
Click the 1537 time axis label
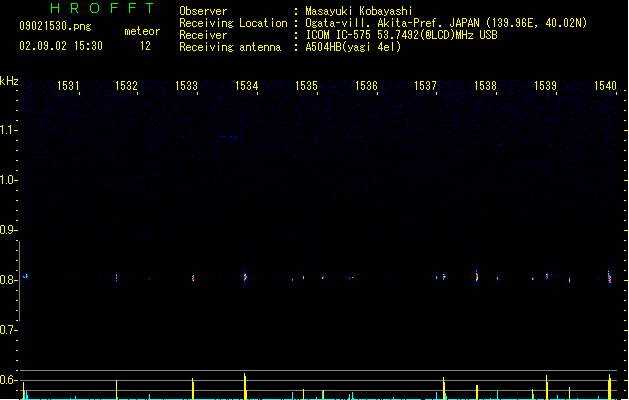click(x=425, y=86)
